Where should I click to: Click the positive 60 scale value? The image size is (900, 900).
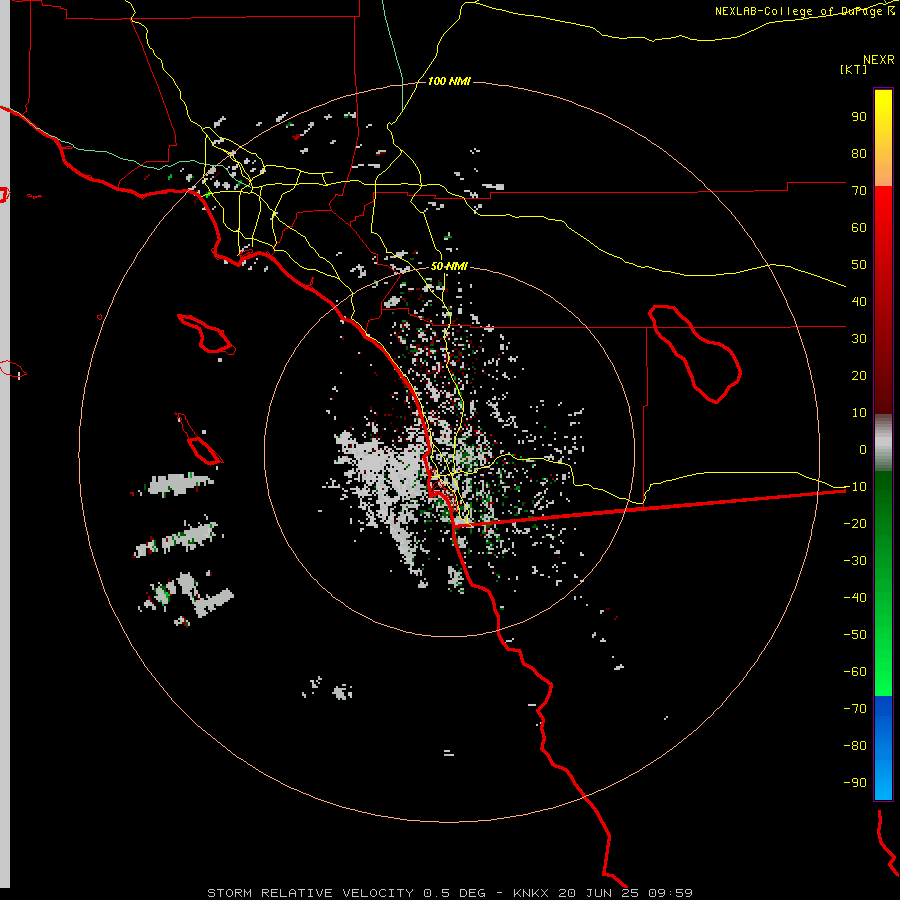[859, 228]
